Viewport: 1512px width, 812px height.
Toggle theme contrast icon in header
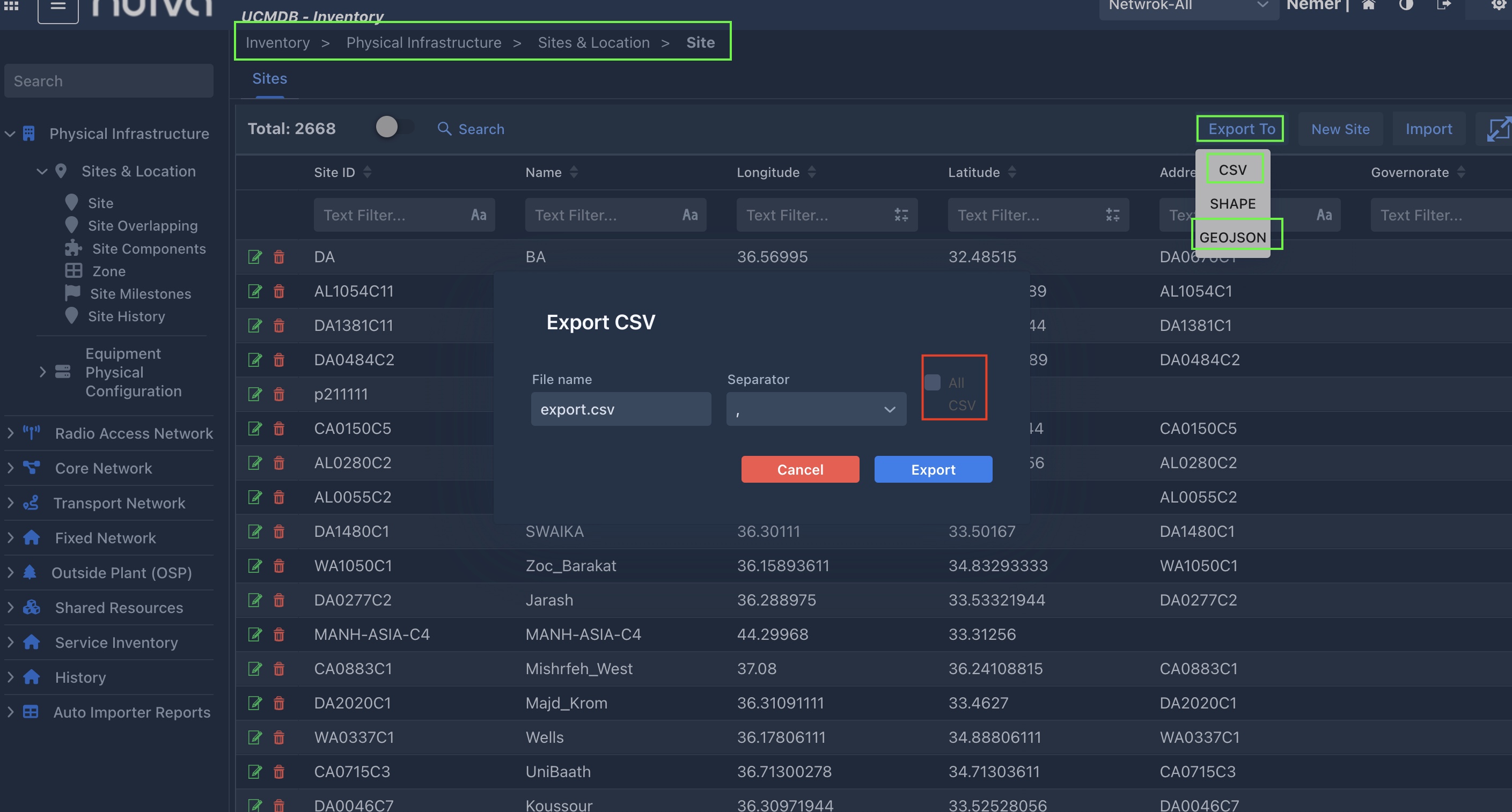[1406, 6]
